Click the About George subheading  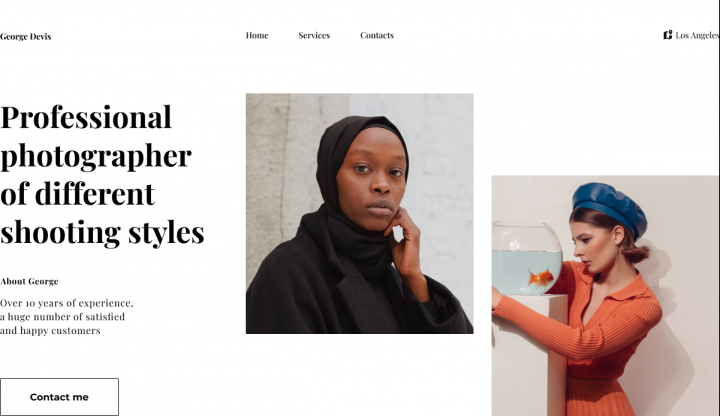tap(29, 281)
